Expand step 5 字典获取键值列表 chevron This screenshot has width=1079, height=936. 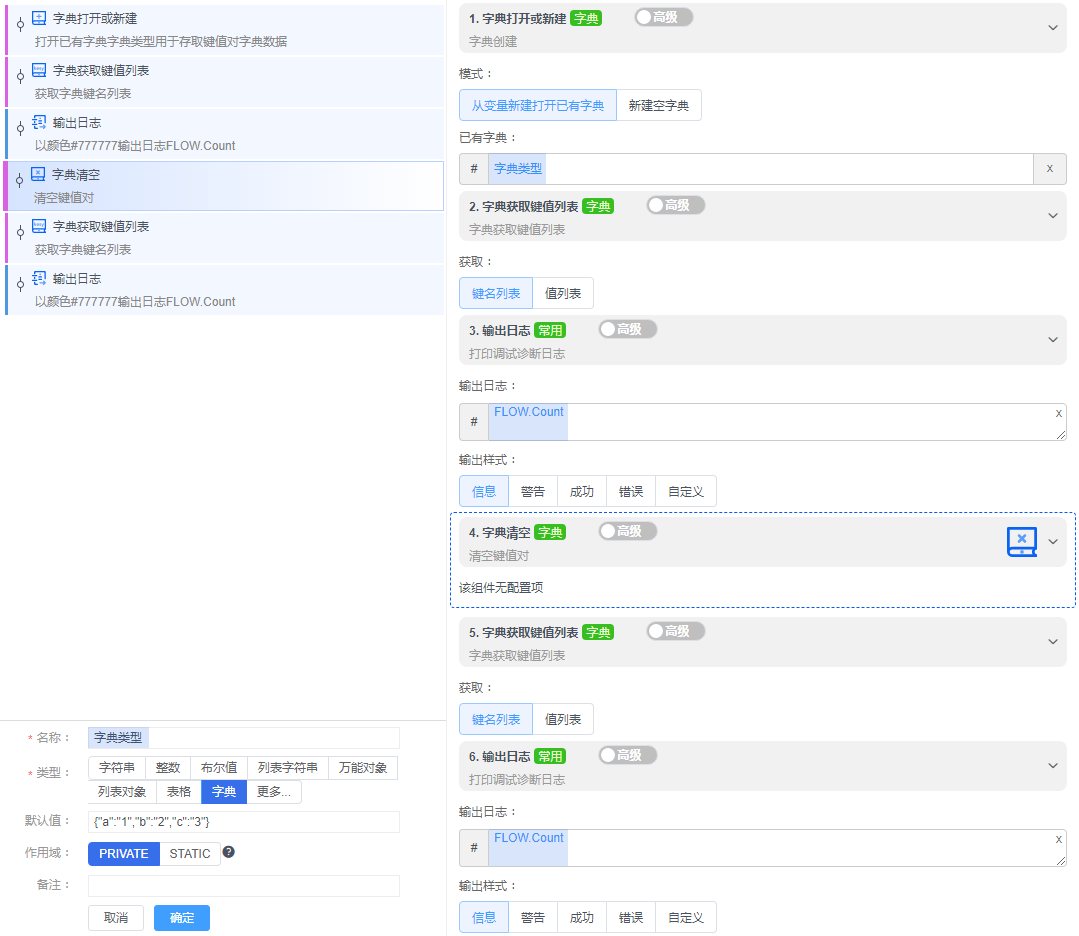[x=1052, y=642]
